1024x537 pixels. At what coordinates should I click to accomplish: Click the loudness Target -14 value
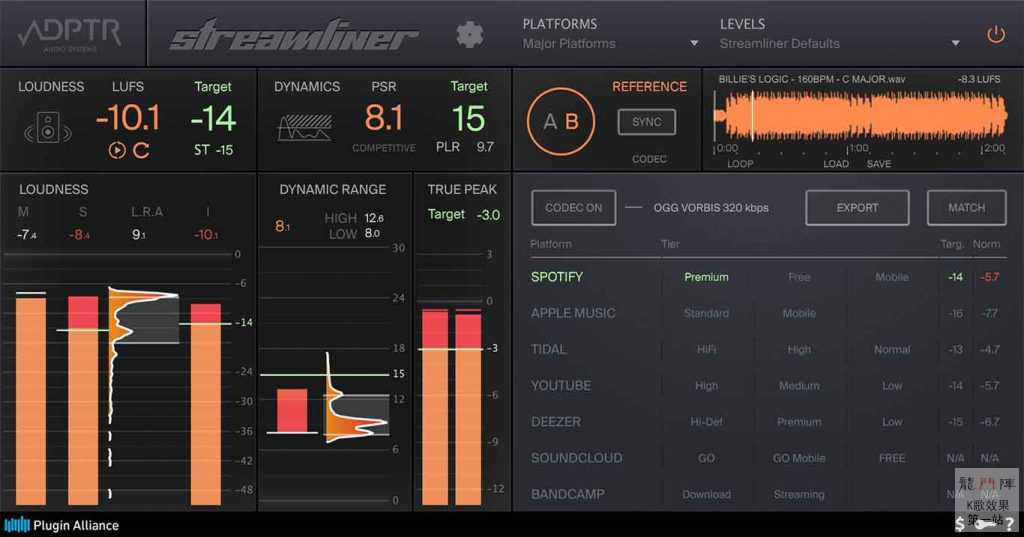click(x=213, y=119)
